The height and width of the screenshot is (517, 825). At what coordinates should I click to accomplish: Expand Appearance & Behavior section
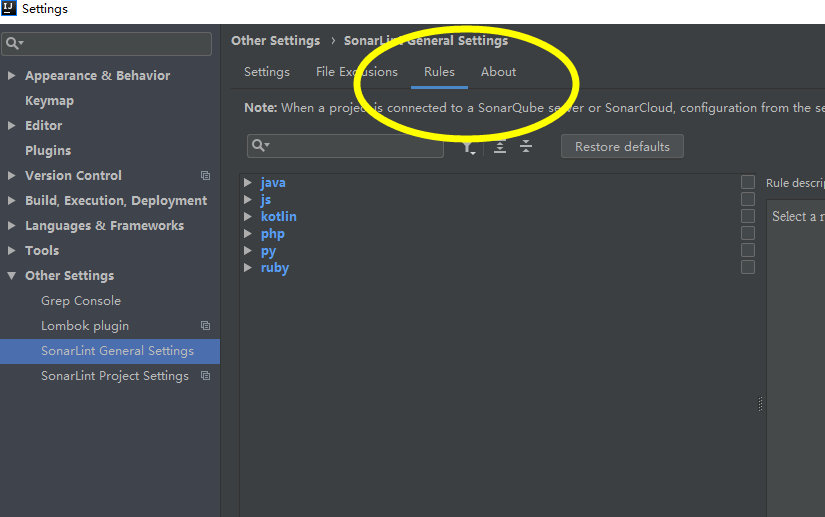[12, 75]
